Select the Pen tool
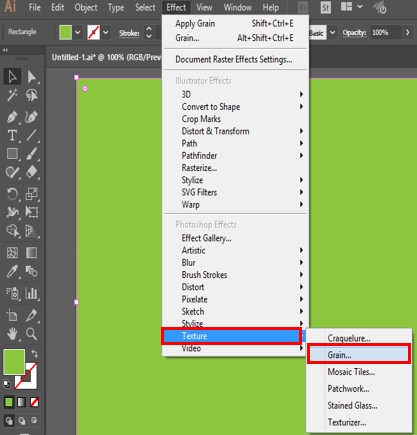 (x=12, y=117)
